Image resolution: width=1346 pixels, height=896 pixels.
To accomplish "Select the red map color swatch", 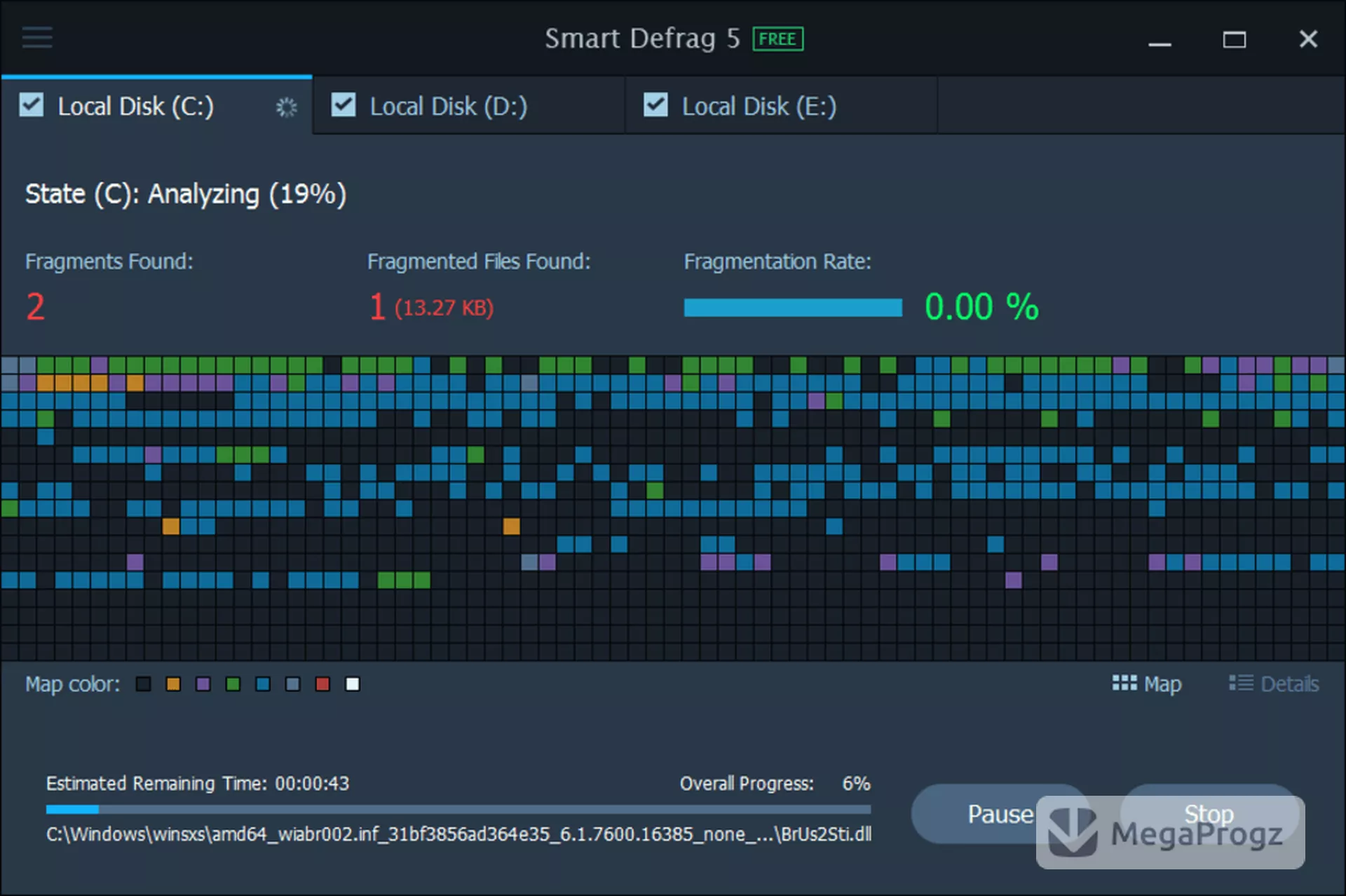I will click(x=322, y=684).
